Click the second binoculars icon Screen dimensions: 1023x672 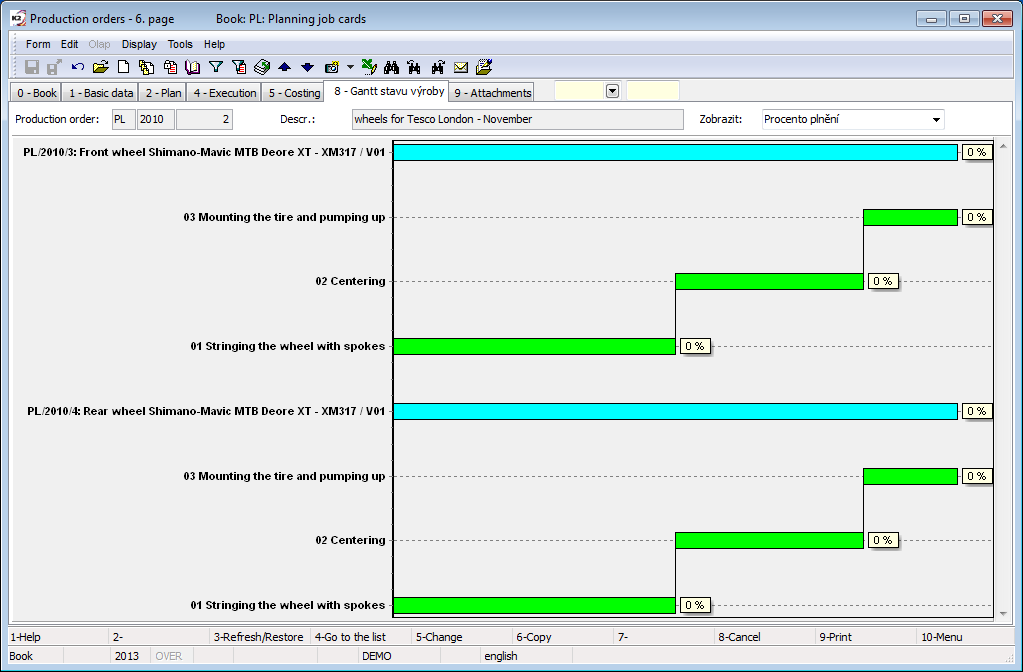414,67
